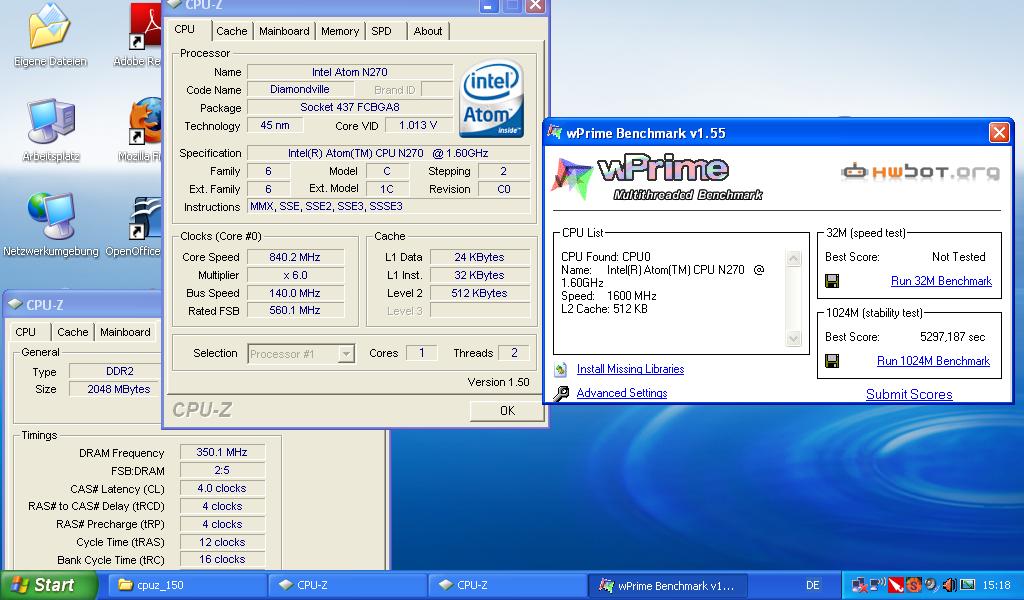This screenshot has height=600, width=1024.
Task: Click the Specification field value
Action: tap(389, 153)
